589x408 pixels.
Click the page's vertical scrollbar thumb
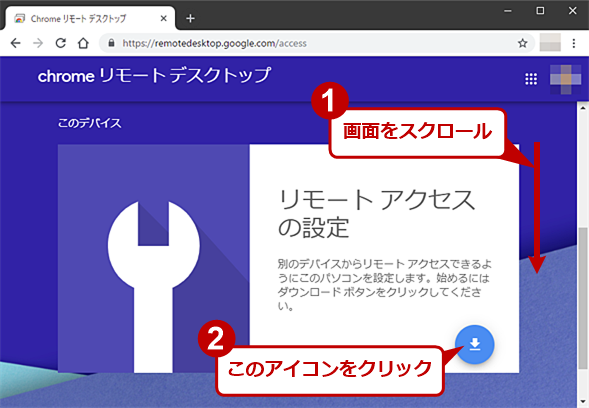pos(583,299)
